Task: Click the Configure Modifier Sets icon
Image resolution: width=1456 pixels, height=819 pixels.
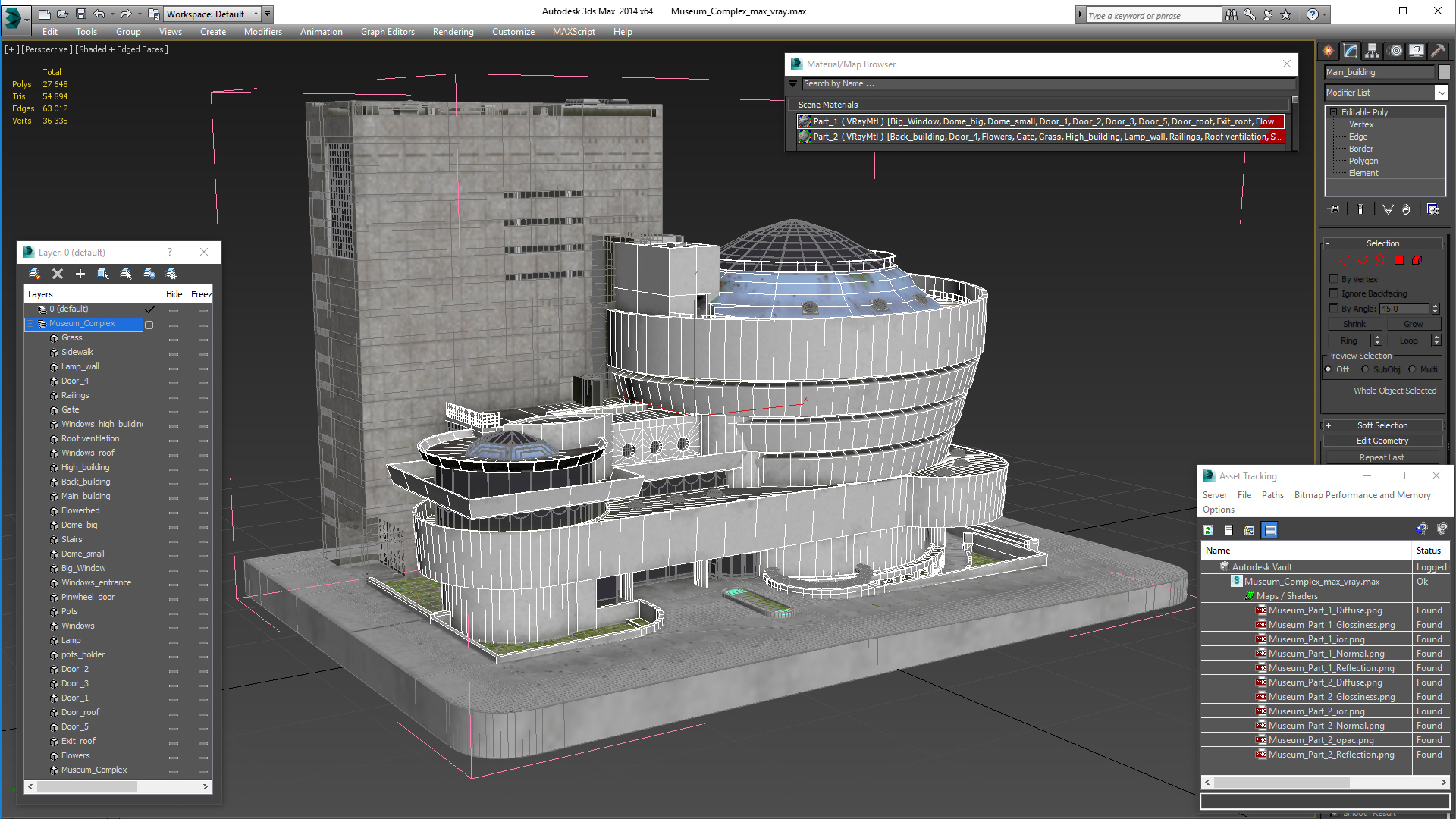Action: (x=1433, y=209)
